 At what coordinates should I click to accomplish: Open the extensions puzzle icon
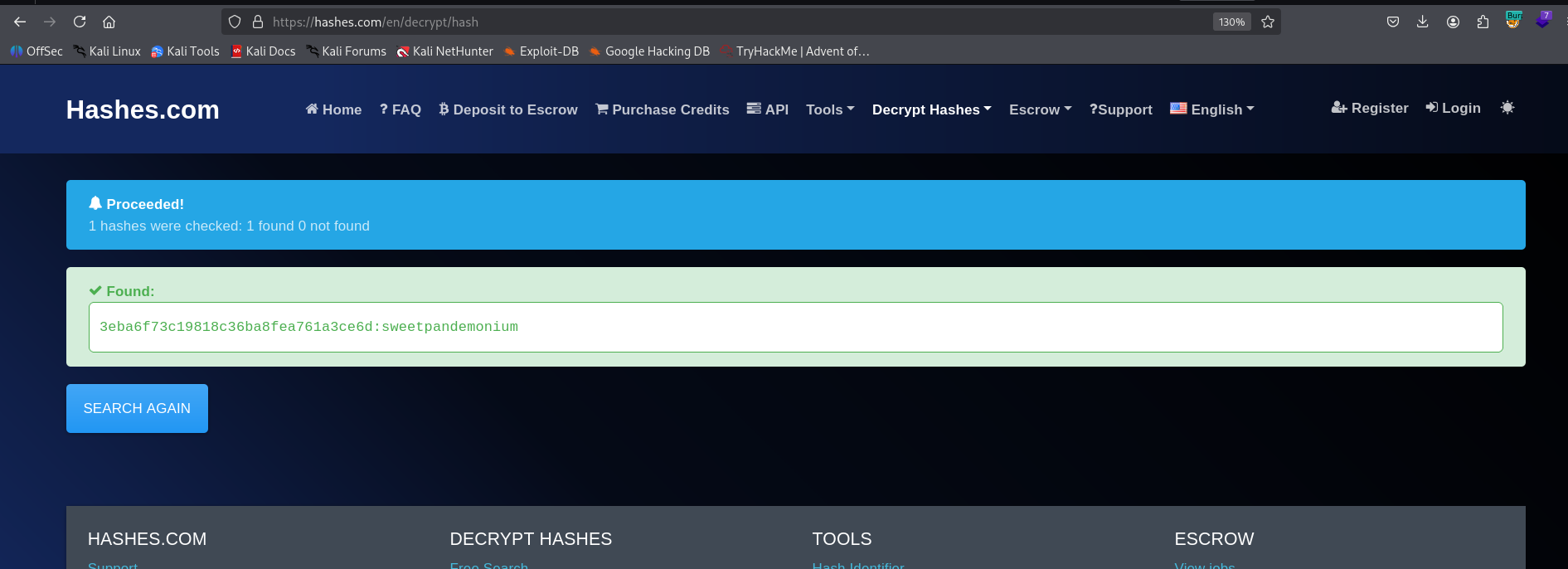[1483, 22]
